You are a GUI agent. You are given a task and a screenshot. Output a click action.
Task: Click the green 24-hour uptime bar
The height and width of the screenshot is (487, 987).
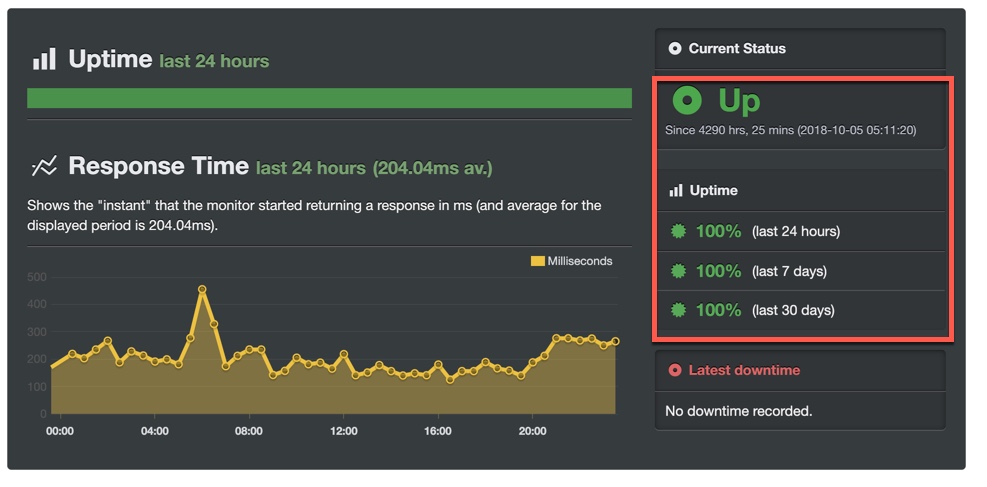[329, 98]
